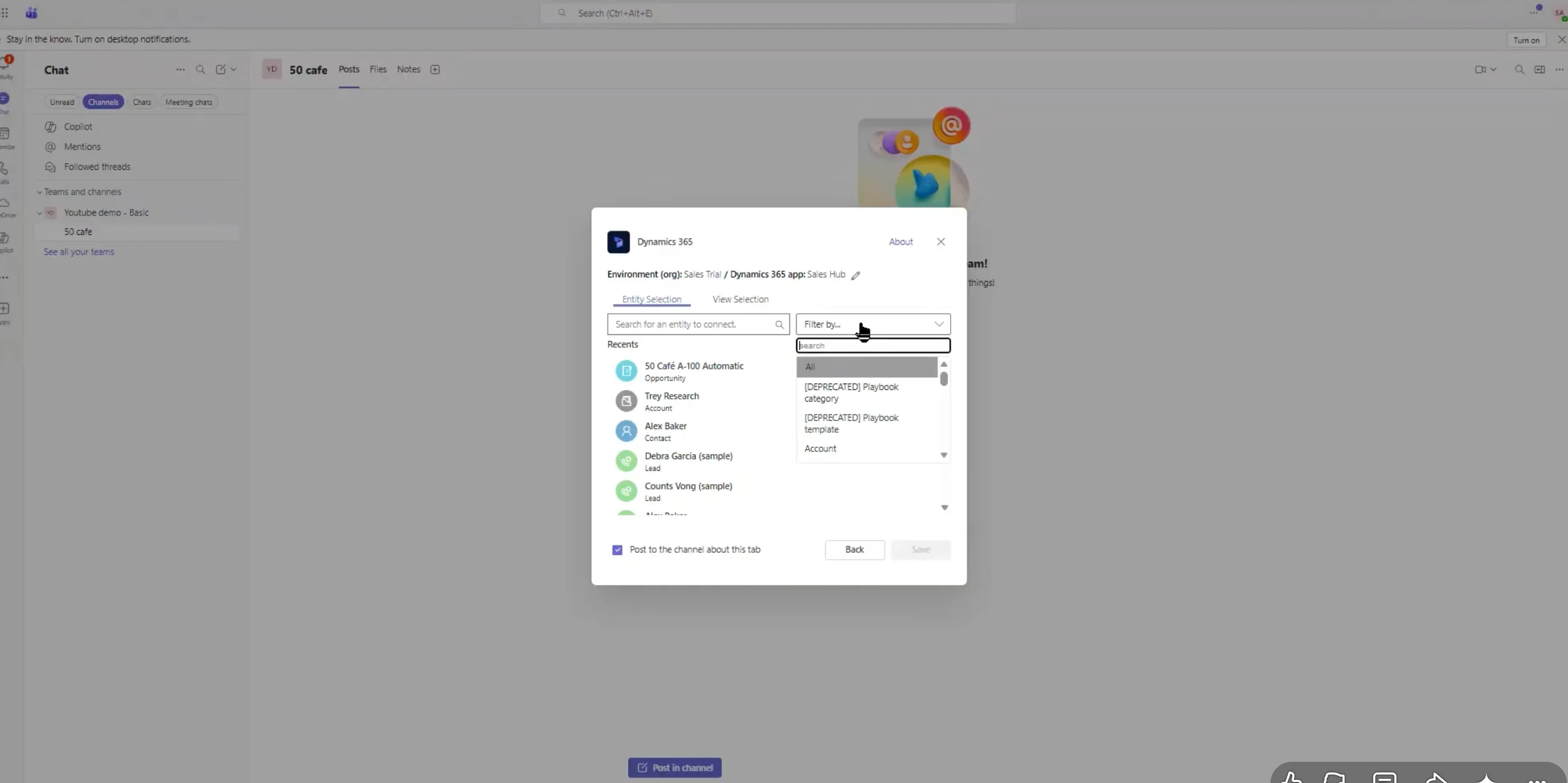Start a video meeting in channel

coord(1480,69)
